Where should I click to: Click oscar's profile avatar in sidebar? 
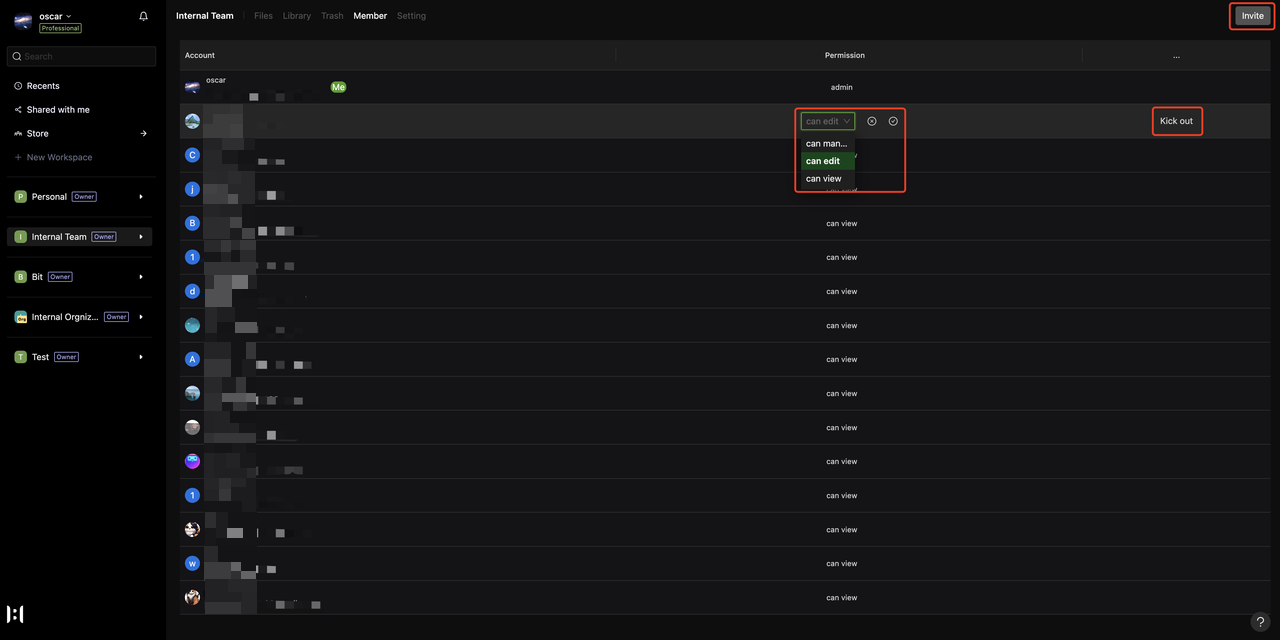(23, 21)
